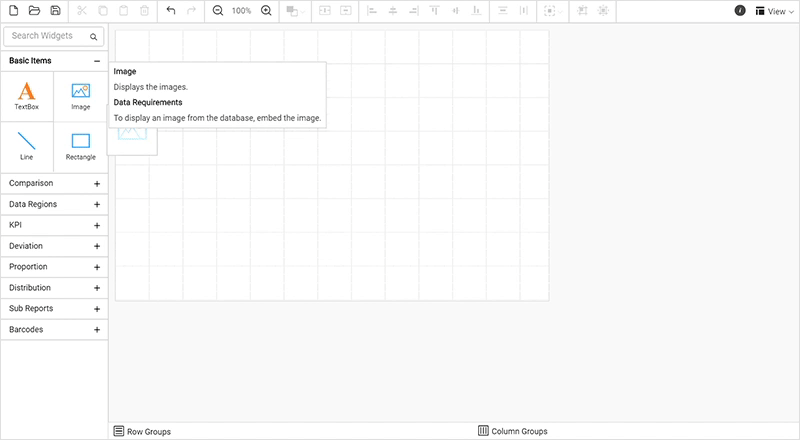Click the Copy icon in the toolbar
The image size is (800, 440).
point(103,11)
